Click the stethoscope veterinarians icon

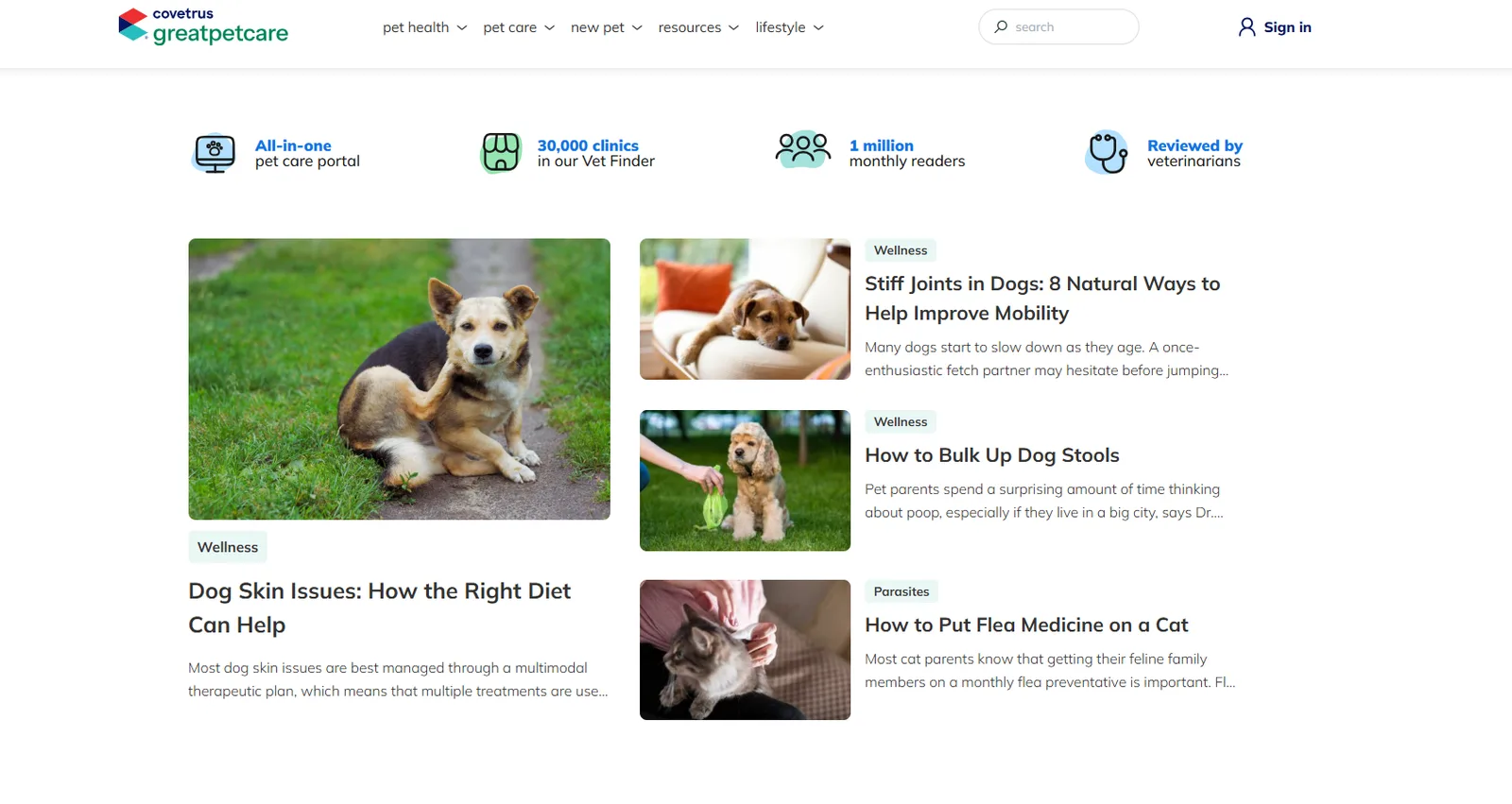[x=1107, y=152]
